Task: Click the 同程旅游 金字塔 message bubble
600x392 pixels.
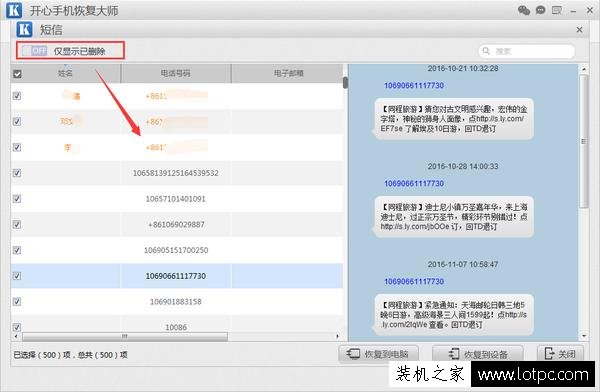Action: click(453, 119)
